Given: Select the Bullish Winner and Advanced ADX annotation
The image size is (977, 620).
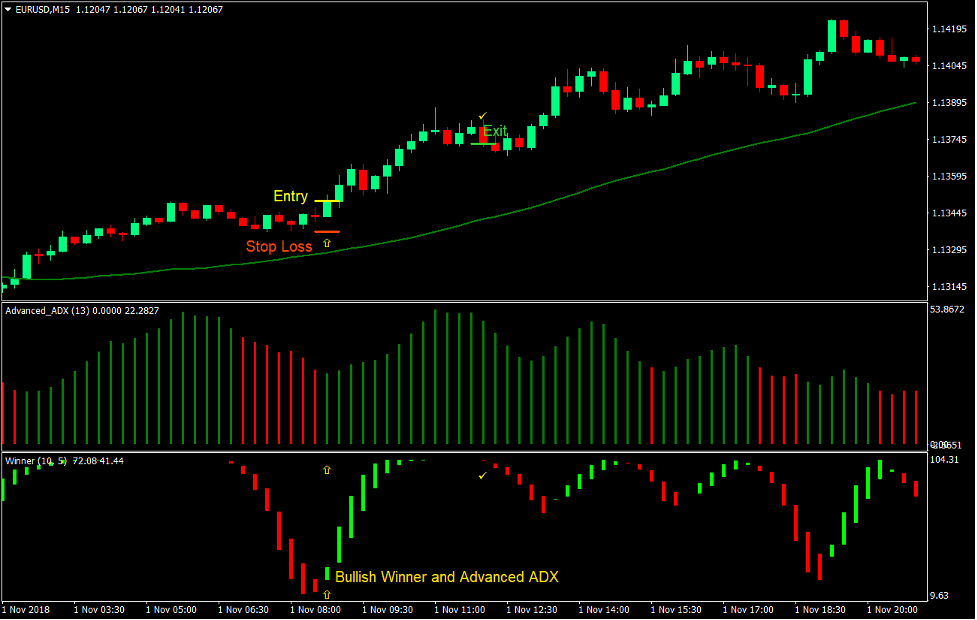Looking at the screenshot, I should coord(446,577).
